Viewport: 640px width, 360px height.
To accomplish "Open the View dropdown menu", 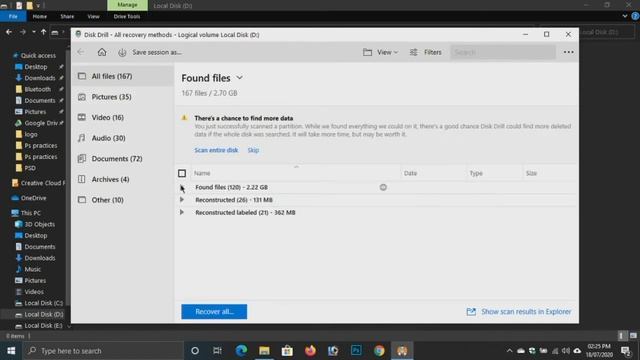I will tap(380, 52).
